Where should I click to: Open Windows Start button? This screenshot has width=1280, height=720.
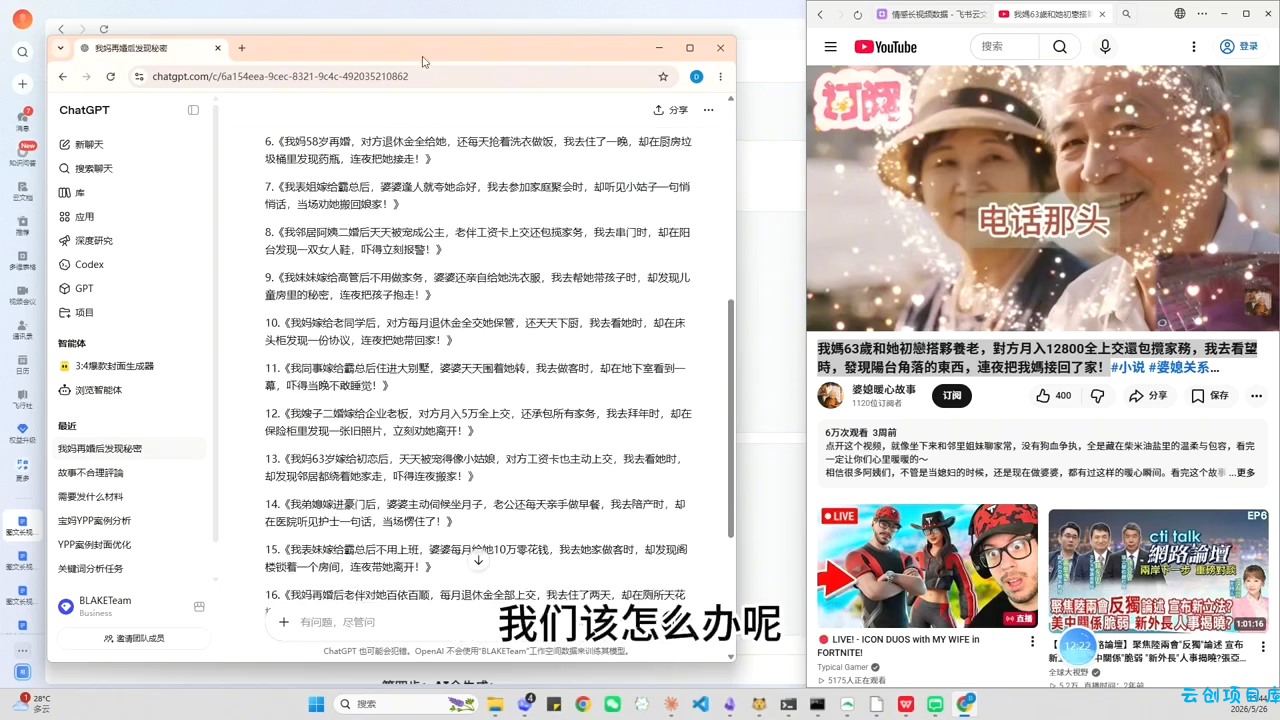pos(316,704)
